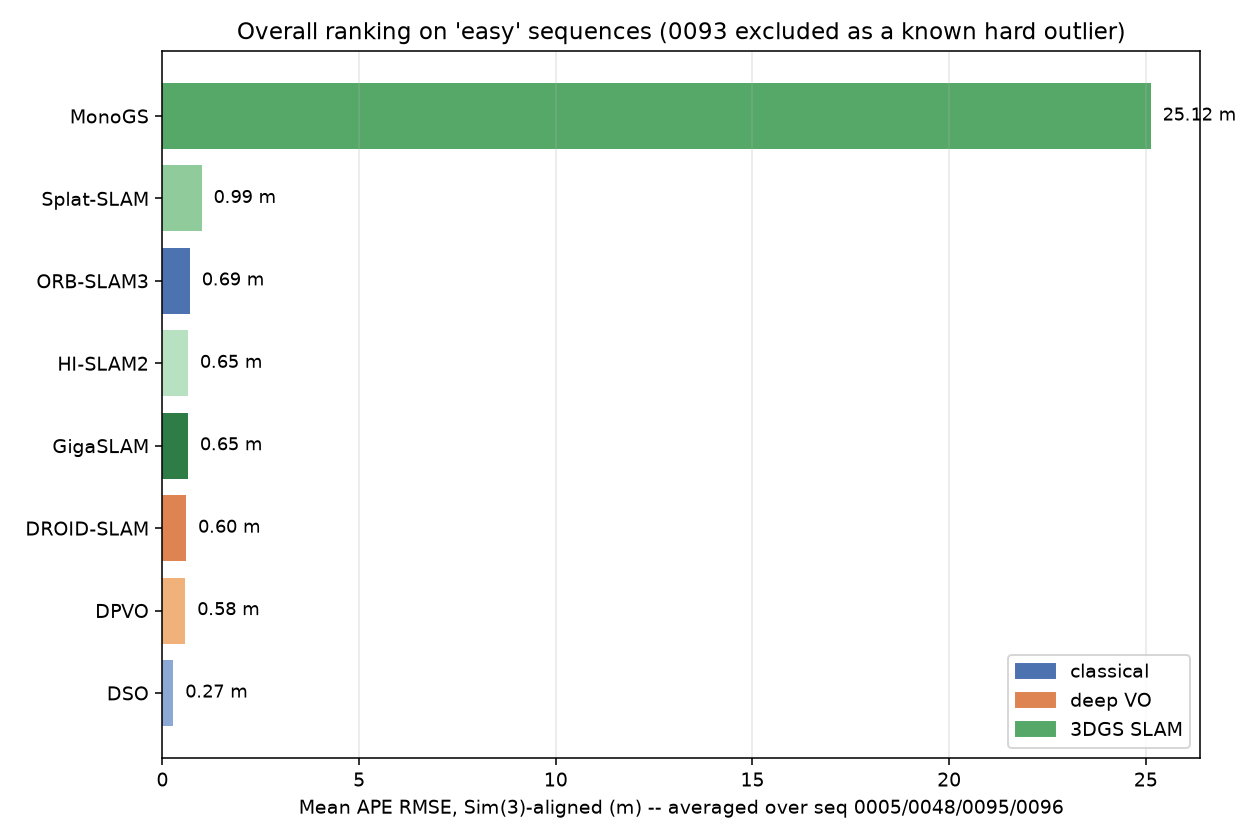This screenshot has width=1260, height=840.
Task: Click the x-axis tick label 15
Action: pyautogui.click(x=753, y=780)
